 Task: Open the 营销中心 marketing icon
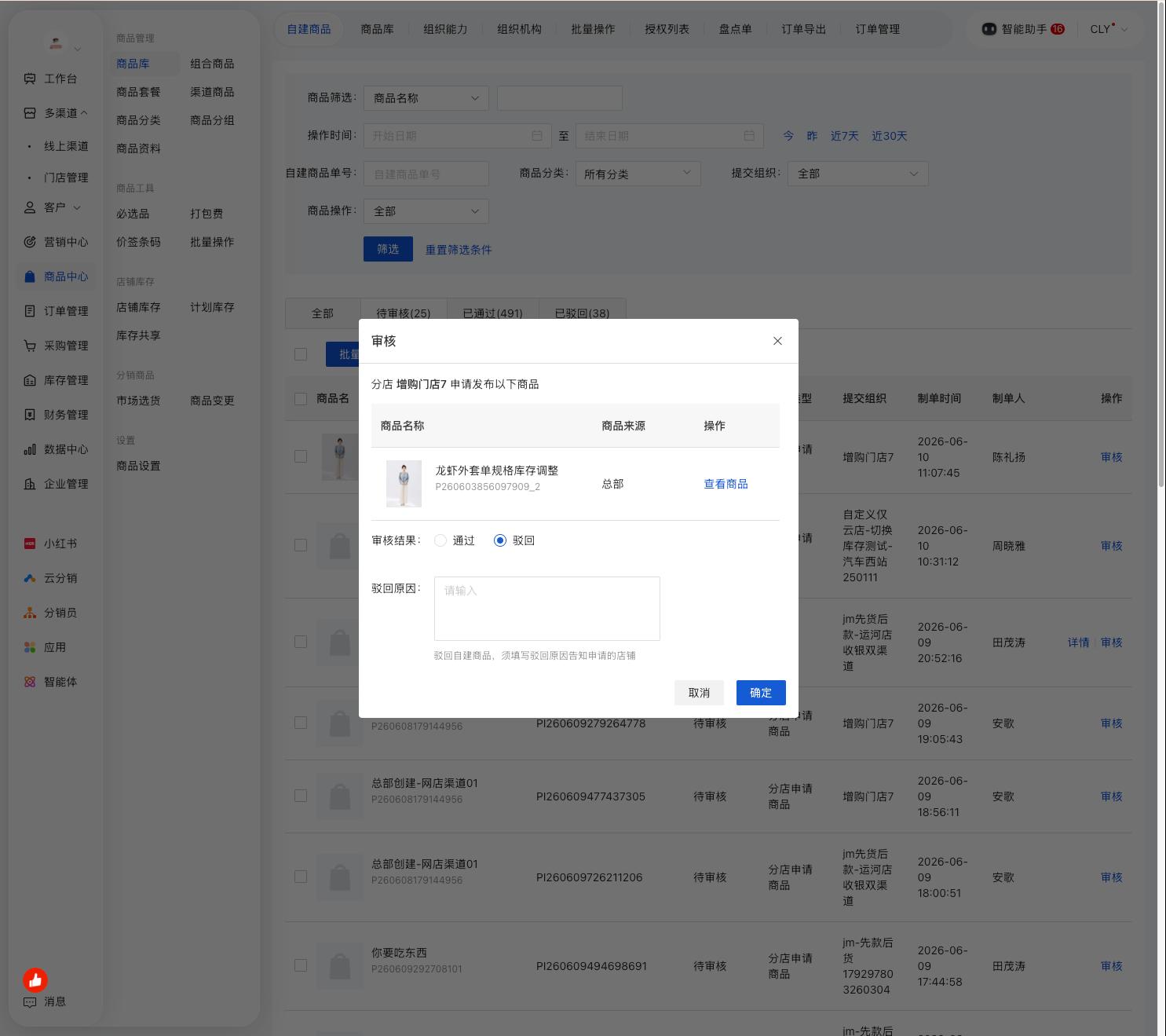(x=30, y=242)
